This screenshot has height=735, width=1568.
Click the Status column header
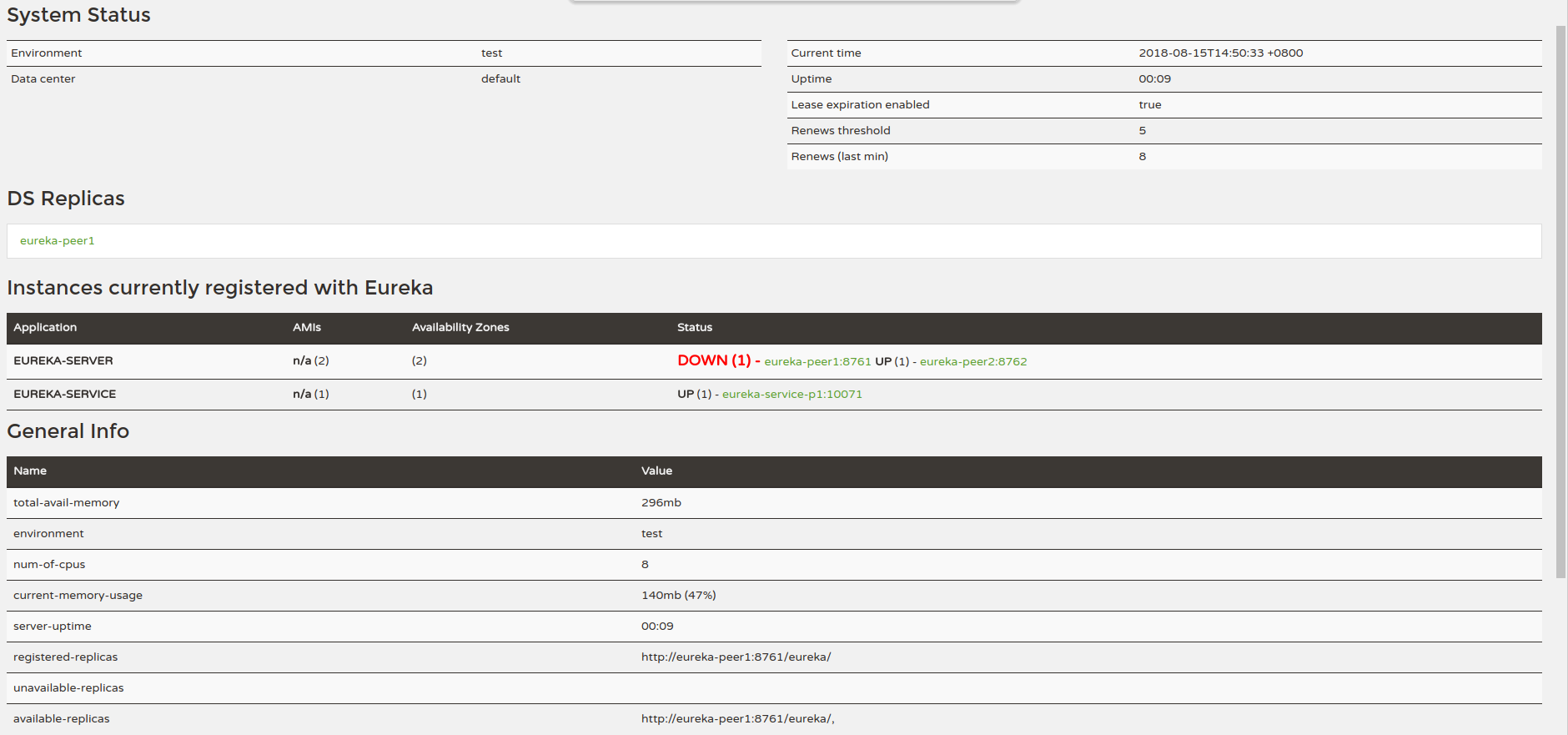click(x=695, y=327)
